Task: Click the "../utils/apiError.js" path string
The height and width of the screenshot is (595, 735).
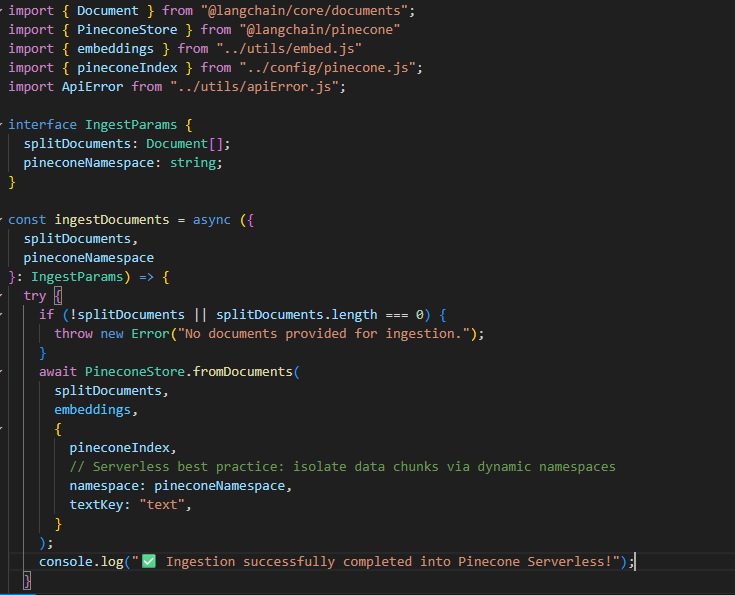Action: click(x=254, y=87)
